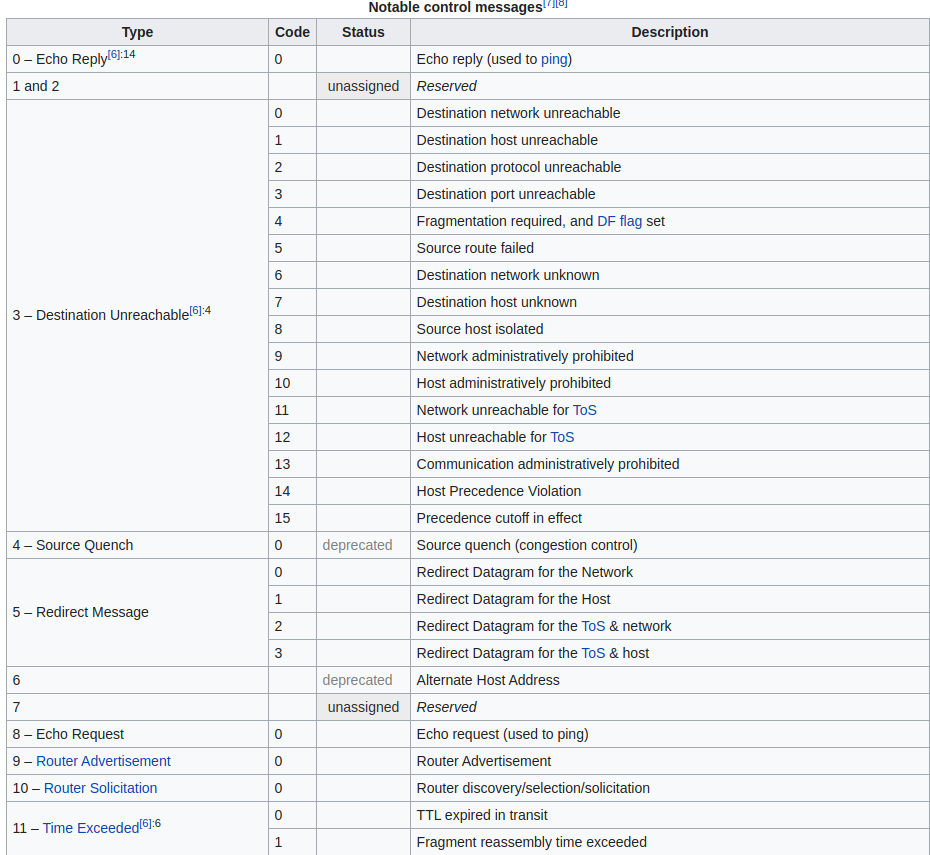Click the Type column header

[x=138, y=32]
